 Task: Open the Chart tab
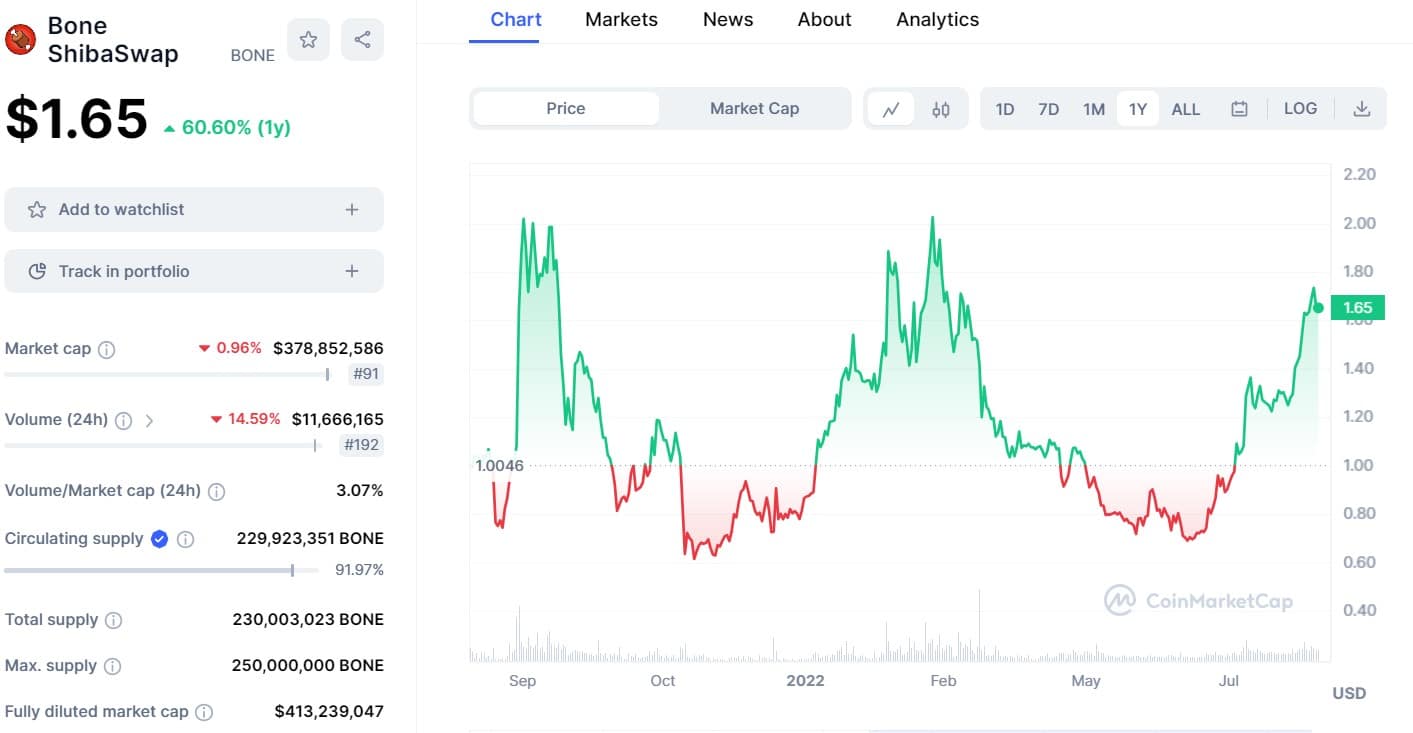tap(516, 19)
